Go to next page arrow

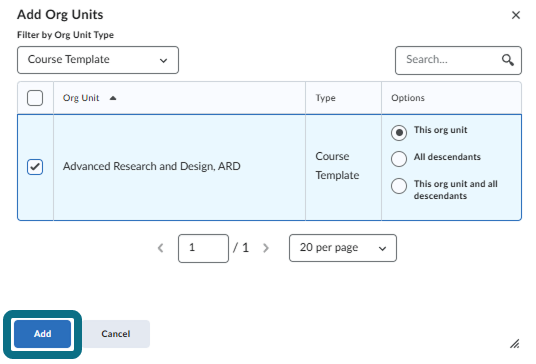pos(266,248)
